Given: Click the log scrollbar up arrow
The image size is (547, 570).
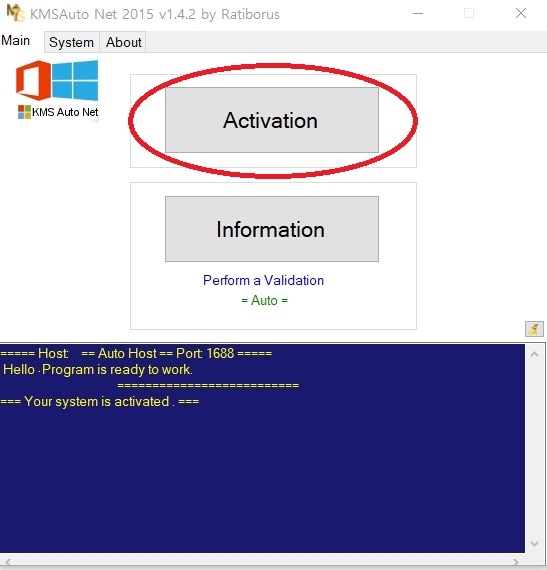Looking at the screenshot, I should click(534, 354).
